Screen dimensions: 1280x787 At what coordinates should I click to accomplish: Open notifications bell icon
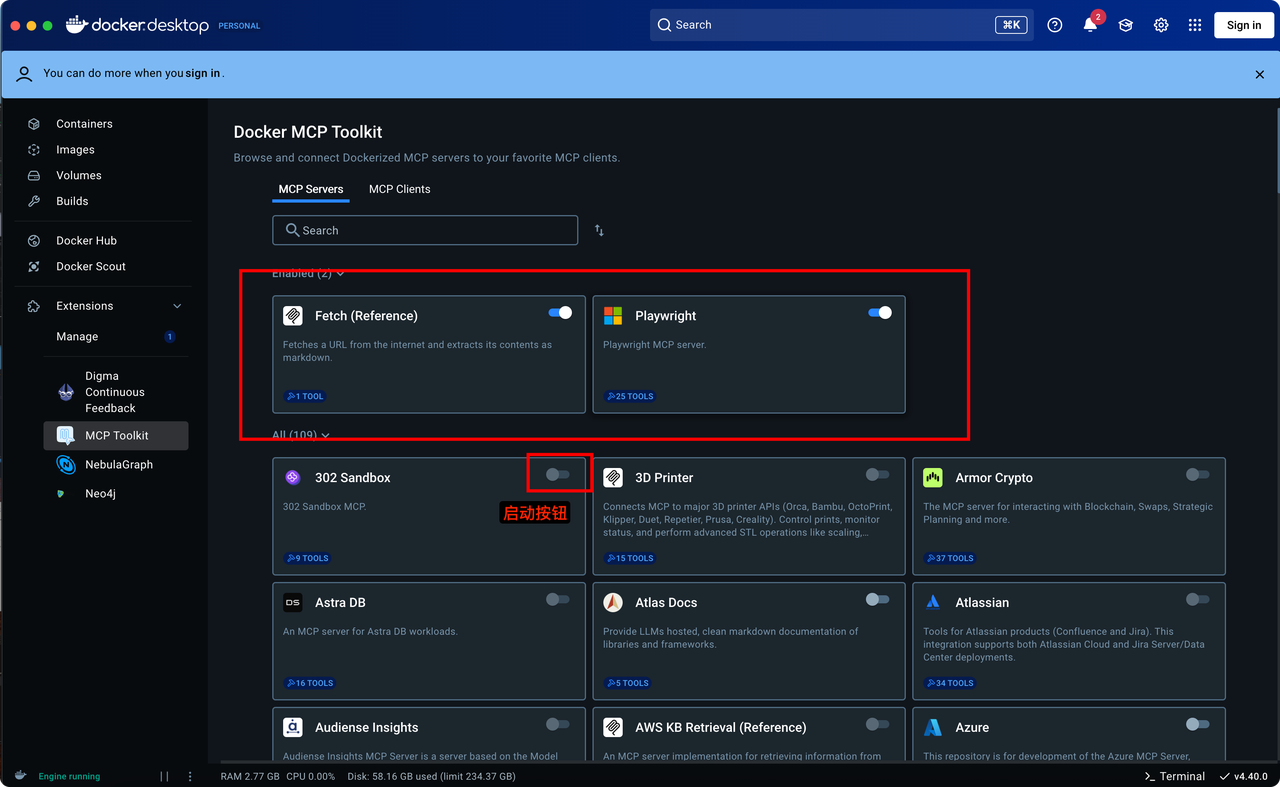coord(1090,25)
